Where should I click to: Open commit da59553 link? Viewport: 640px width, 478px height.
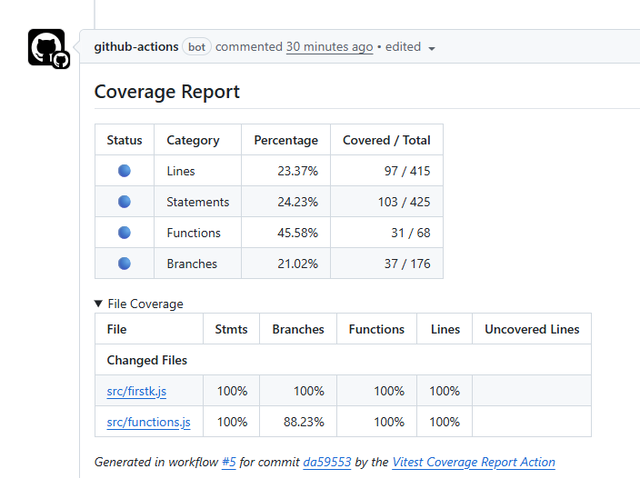pyautogui.click(x=328, y=462)
